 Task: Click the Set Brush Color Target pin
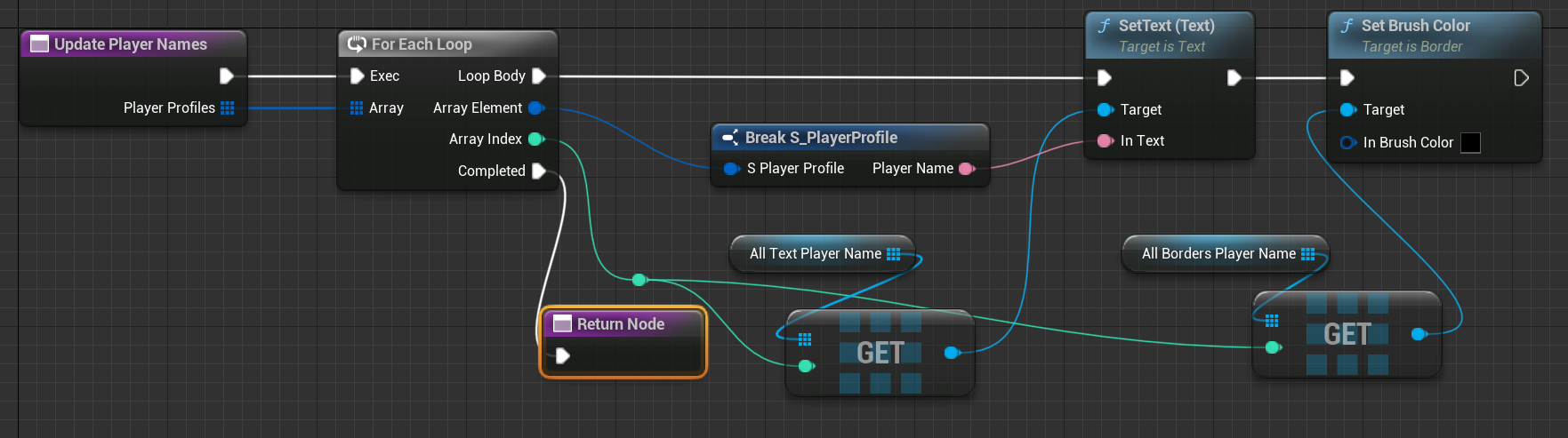click(x=1348, y=109)
